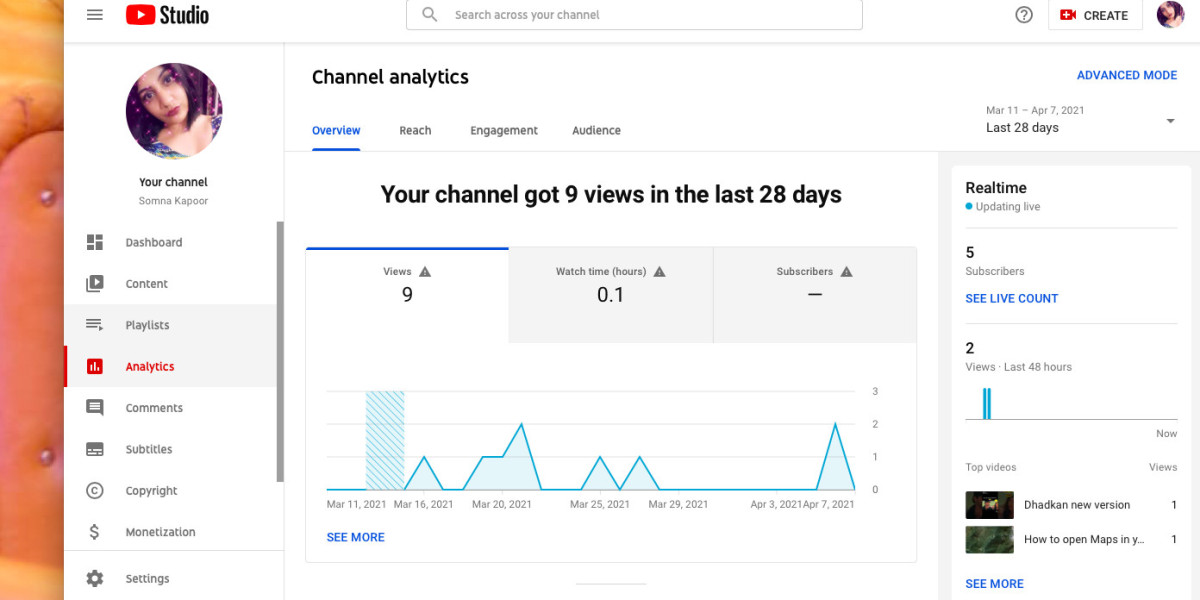Image resolution: width=1200 pixels, height=600 pixels.
Task: Click the sidebar vertical scrollbar
Action: coord(280,352)
